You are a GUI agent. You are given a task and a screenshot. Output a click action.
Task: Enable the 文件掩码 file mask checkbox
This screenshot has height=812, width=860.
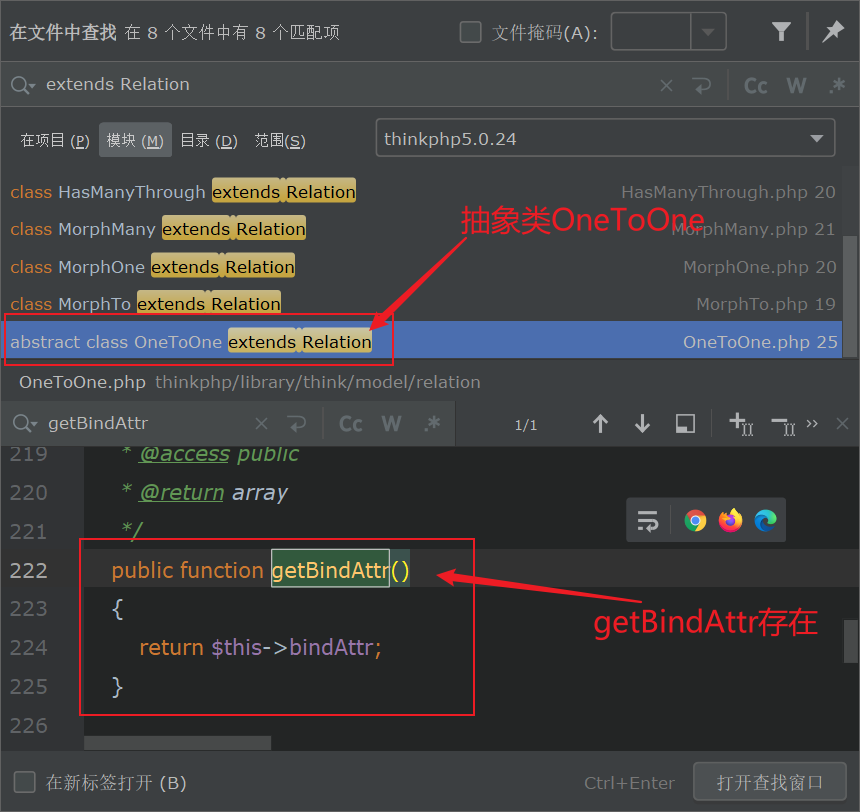(x=470, y=33)
